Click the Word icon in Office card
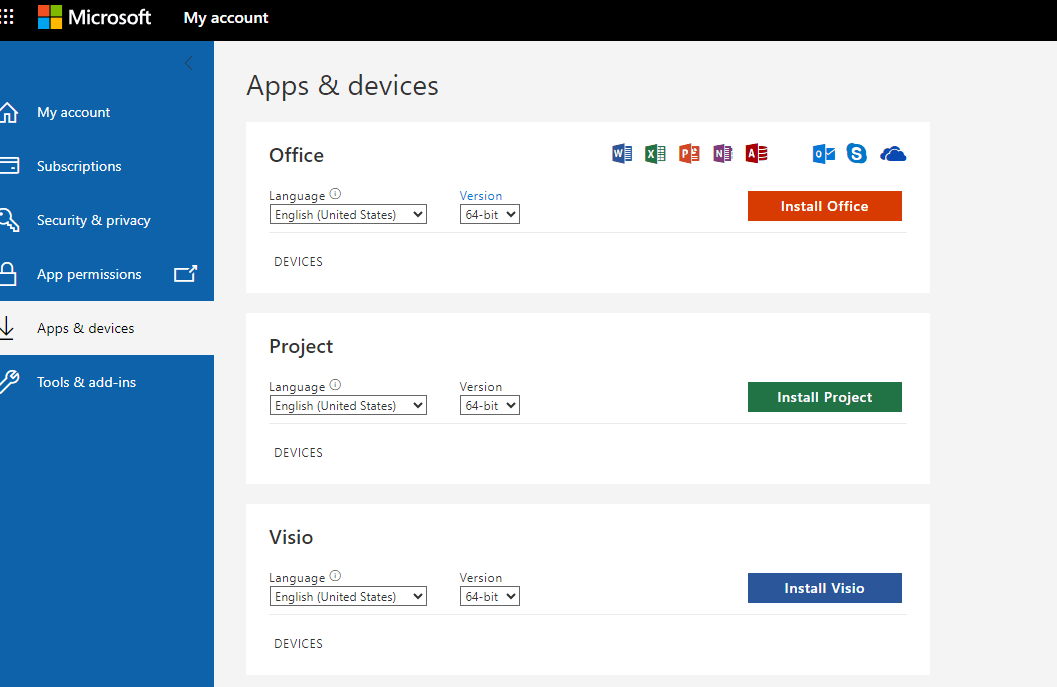The image size is (1057, 687). coord(622,154)
